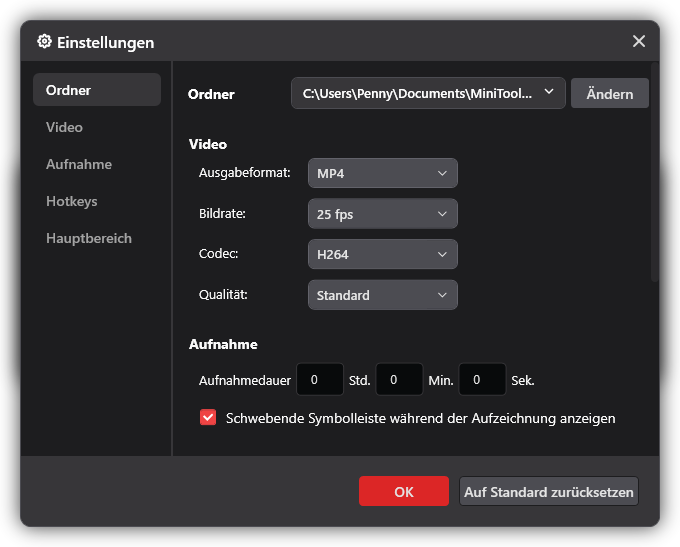Click the Sek. seconds input field
Image resolution: width=680 pixels, height=547 pixels.
pyautogui.click(x=482, y=380)
